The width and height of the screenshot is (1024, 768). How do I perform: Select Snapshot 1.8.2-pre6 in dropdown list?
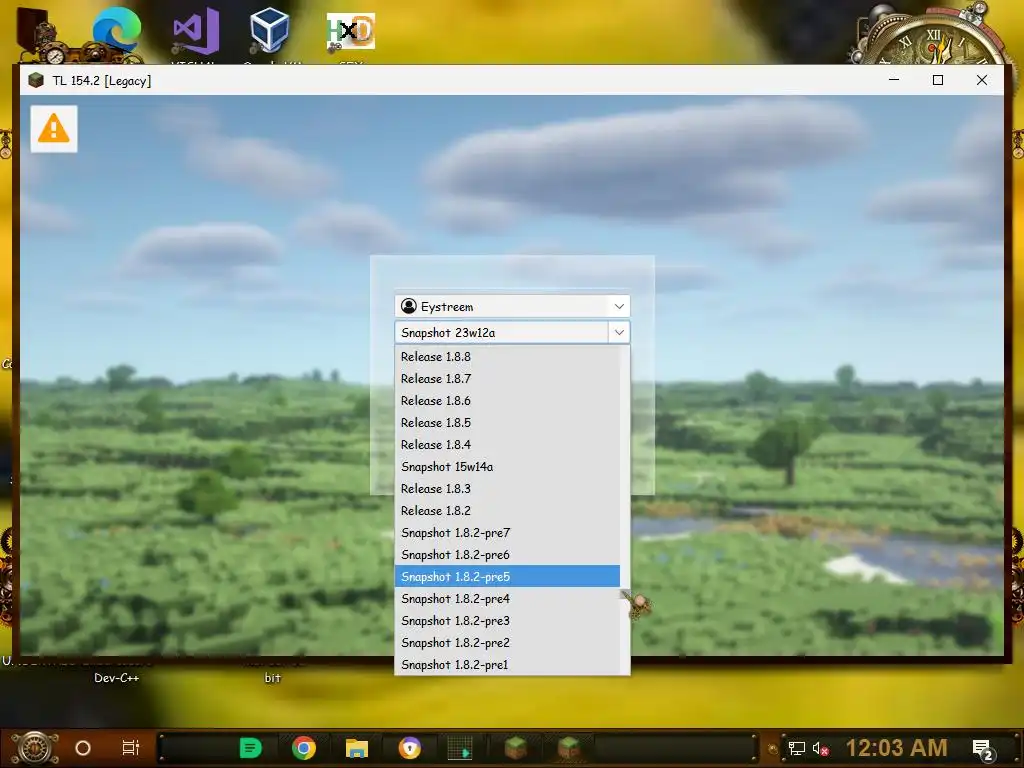(507, 555)
